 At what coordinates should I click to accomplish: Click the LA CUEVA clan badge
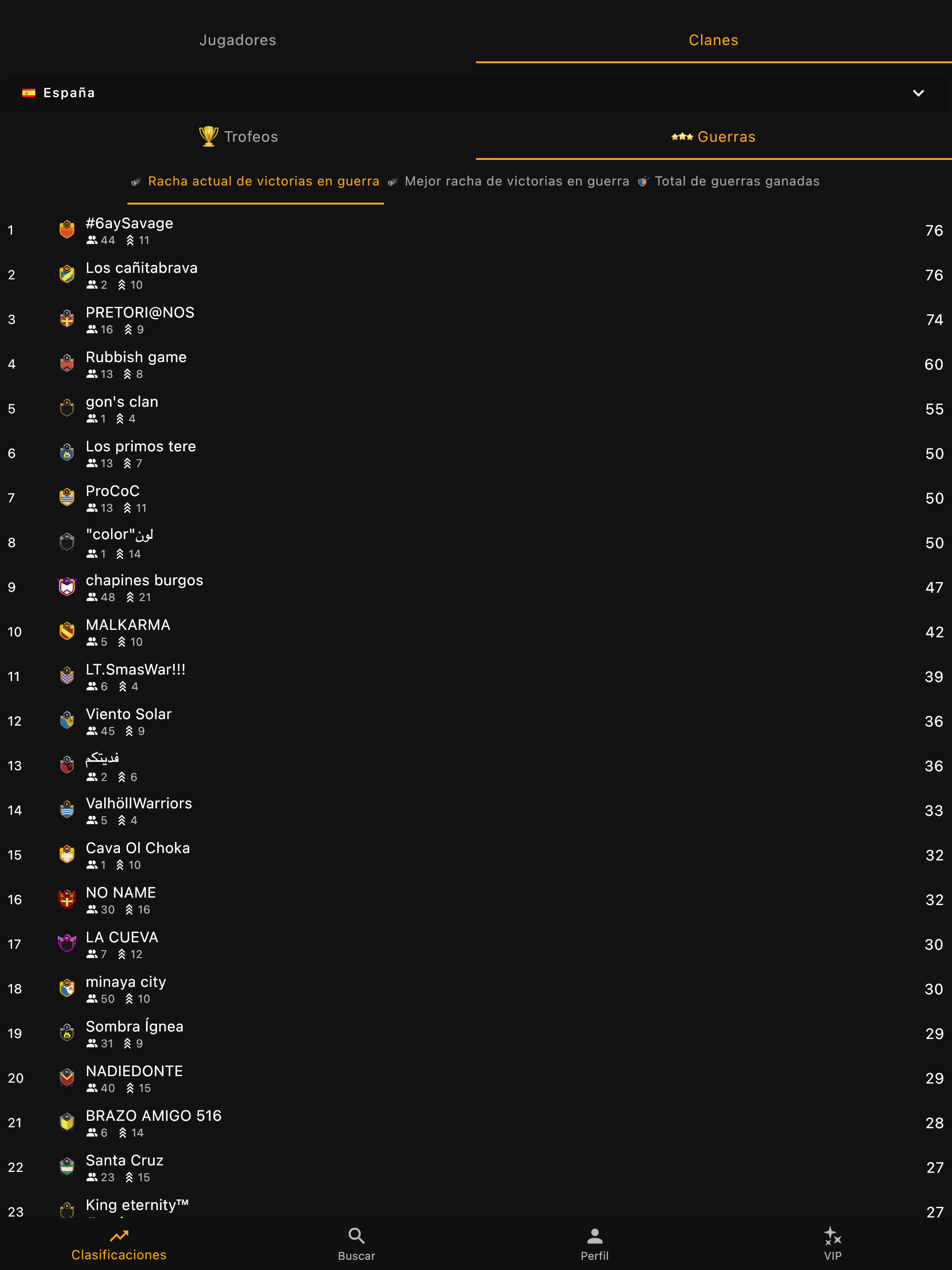[x=66, y=944]
